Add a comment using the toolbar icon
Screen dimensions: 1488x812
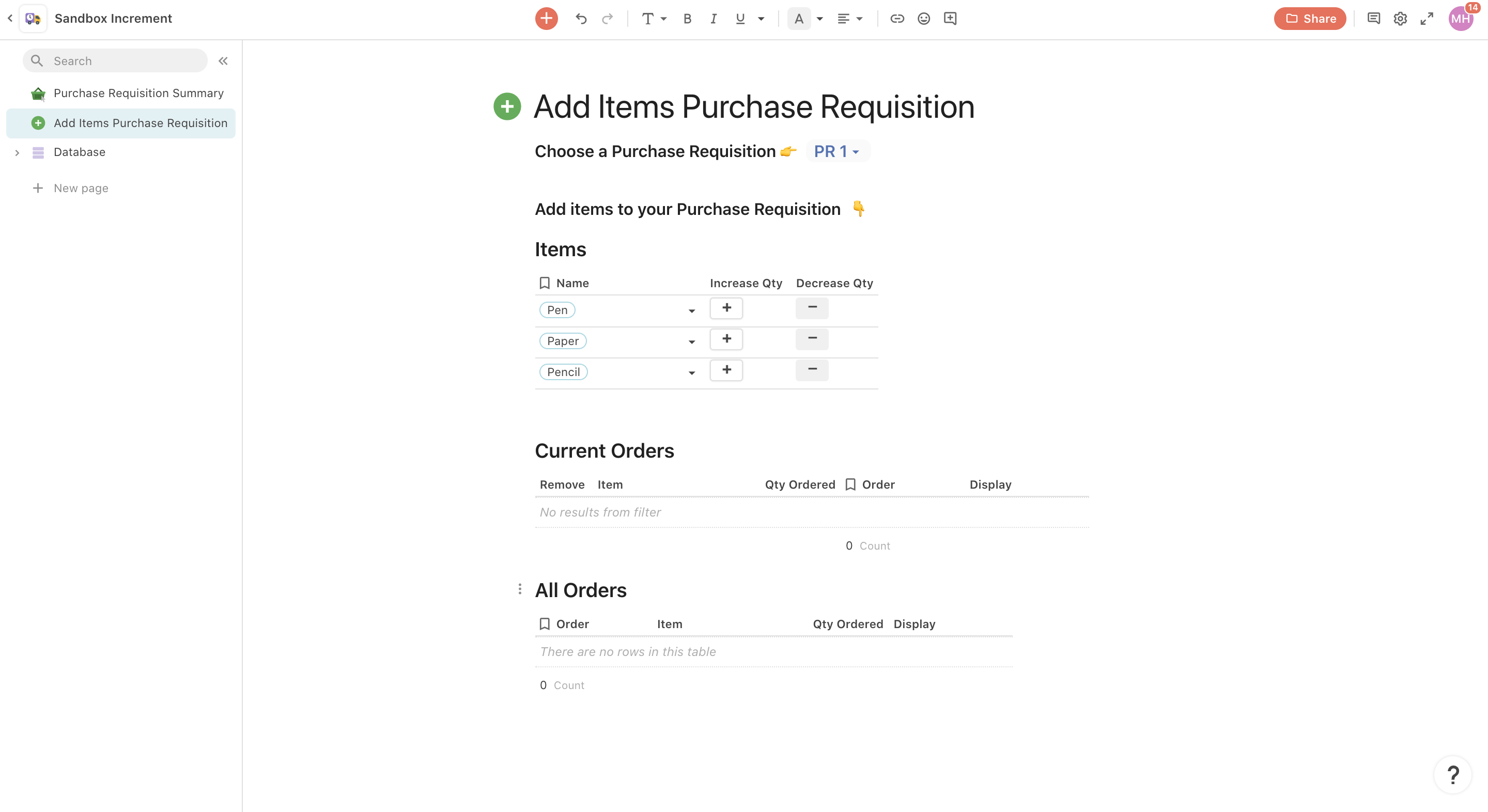tap(950, 19)
